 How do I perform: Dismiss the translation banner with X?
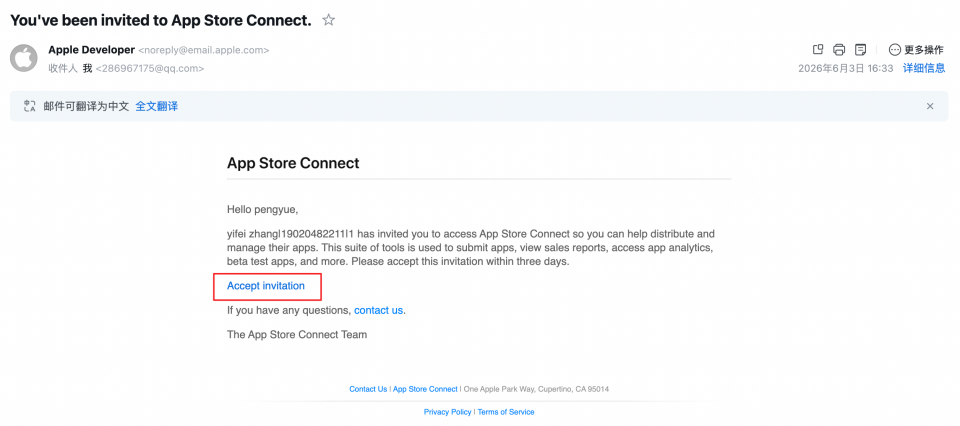[x=930, y=106]
